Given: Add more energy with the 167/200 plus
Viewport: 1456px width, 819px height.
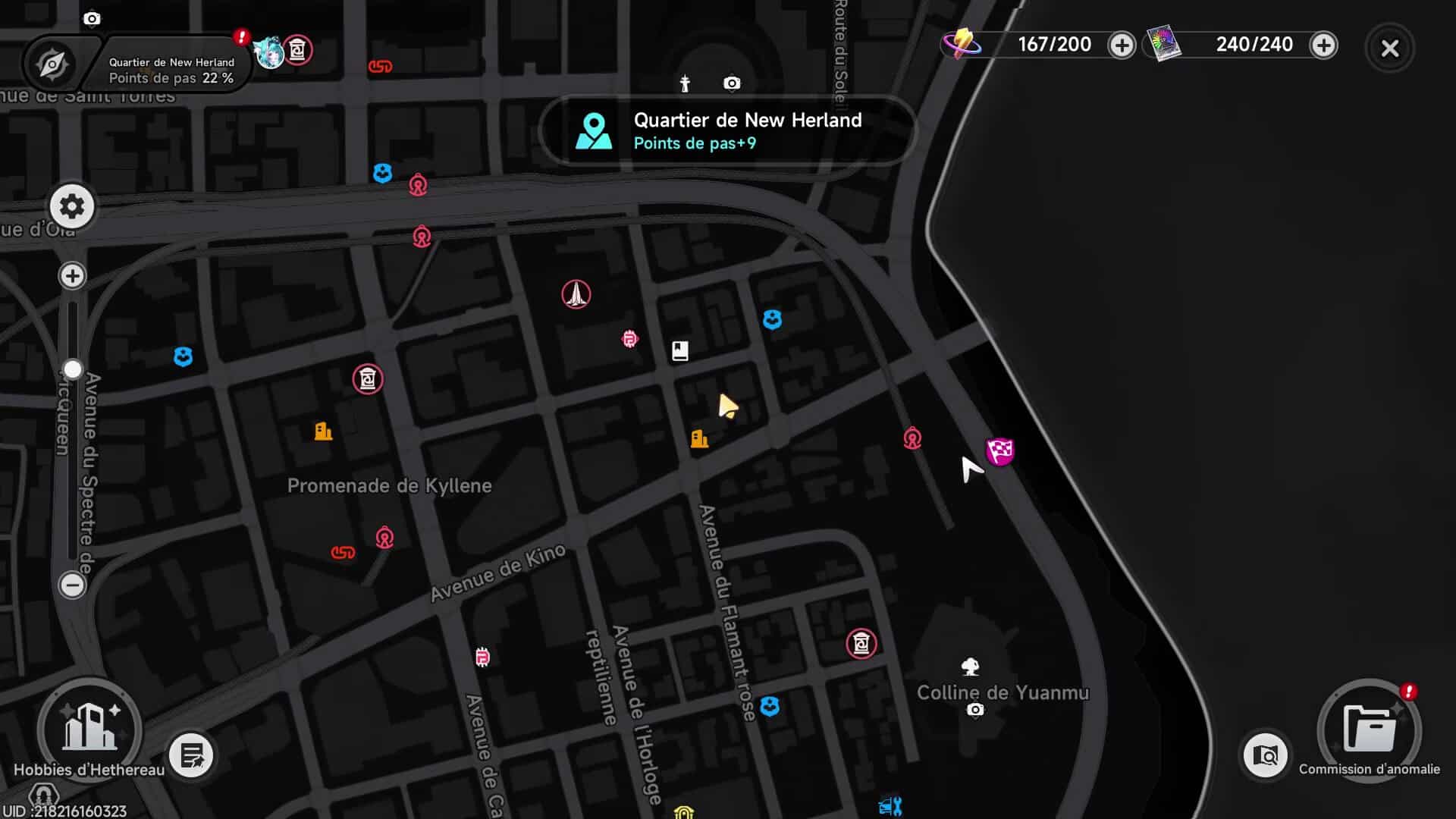Looking at the screenshot, I should [1121, 45].
